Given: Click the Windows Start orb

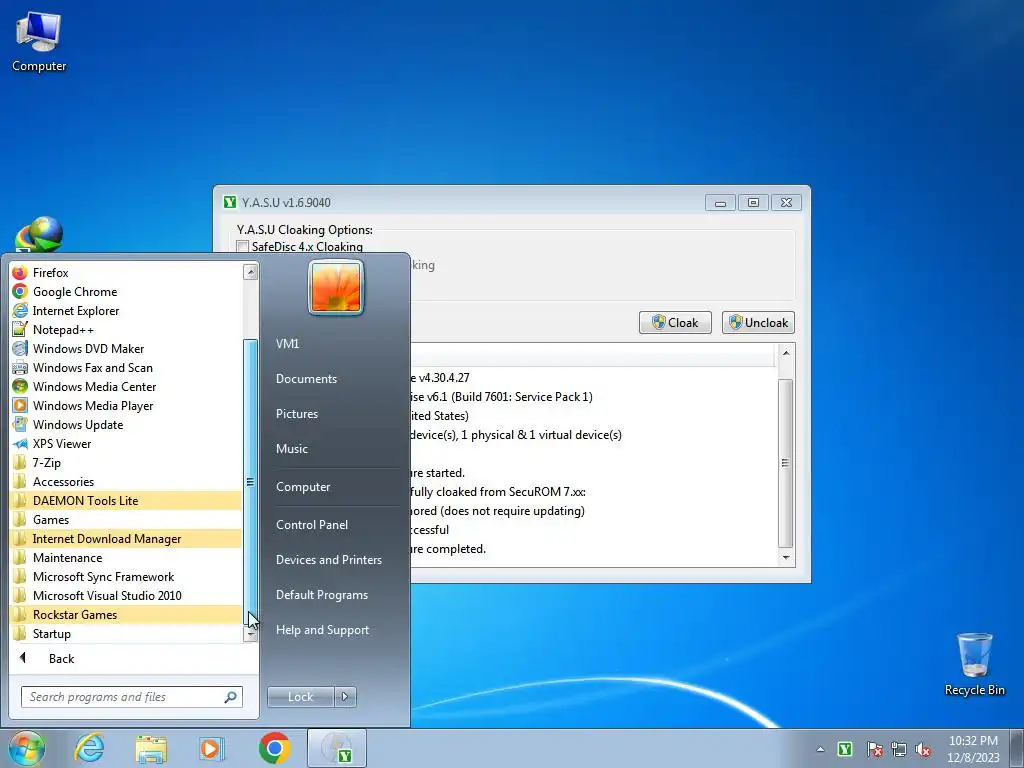Looking at the screenshot, I should (x=26, y=748).
